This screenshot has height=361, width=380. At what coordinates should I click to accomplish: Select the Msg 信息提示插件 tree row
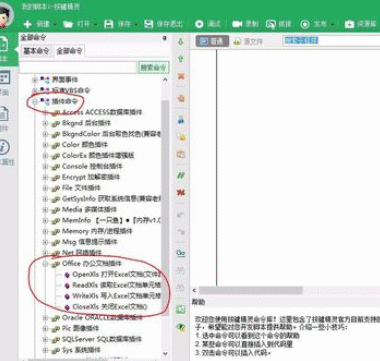[x=84, y=242]
